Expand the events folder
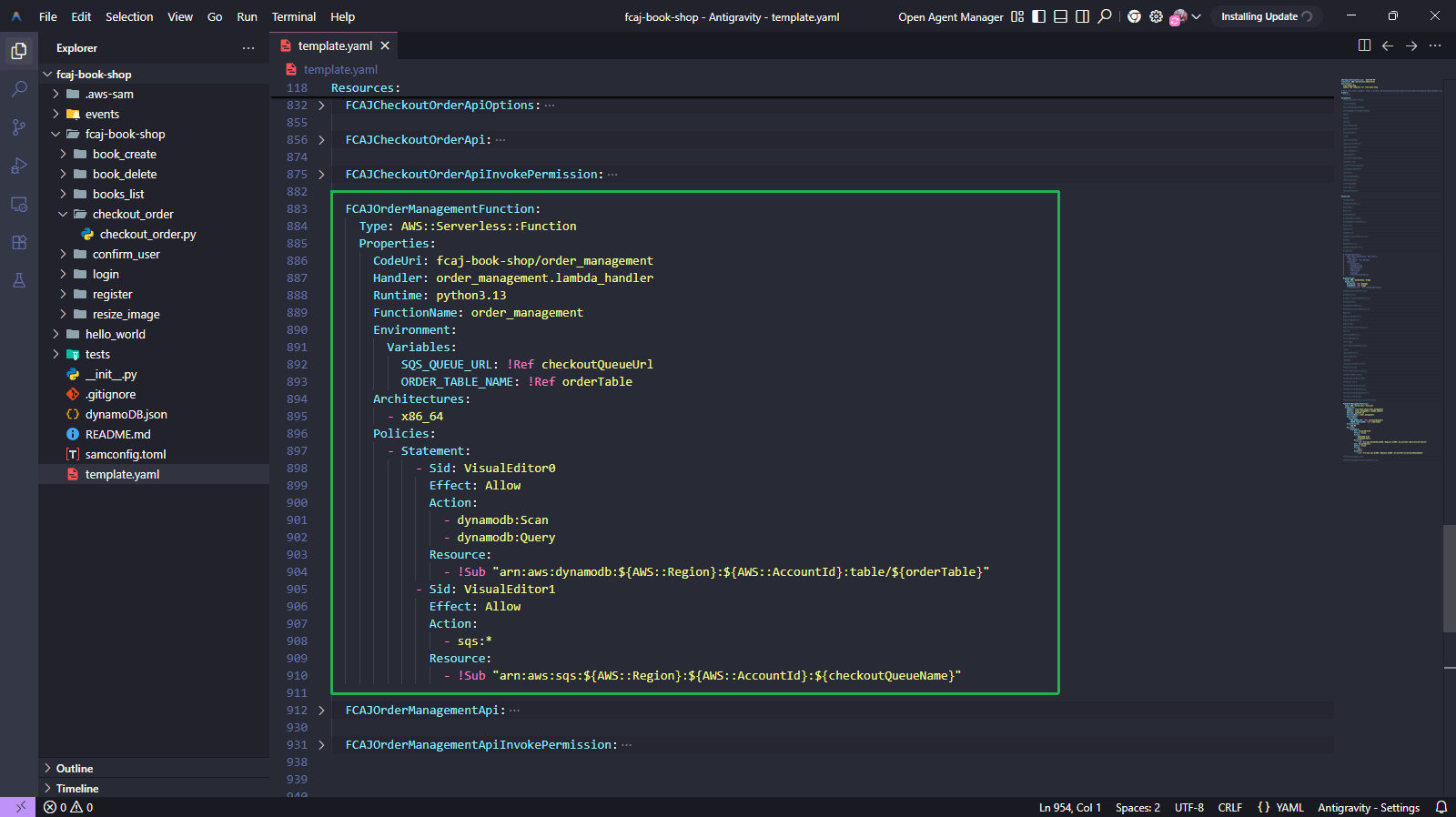 (56, 115)
